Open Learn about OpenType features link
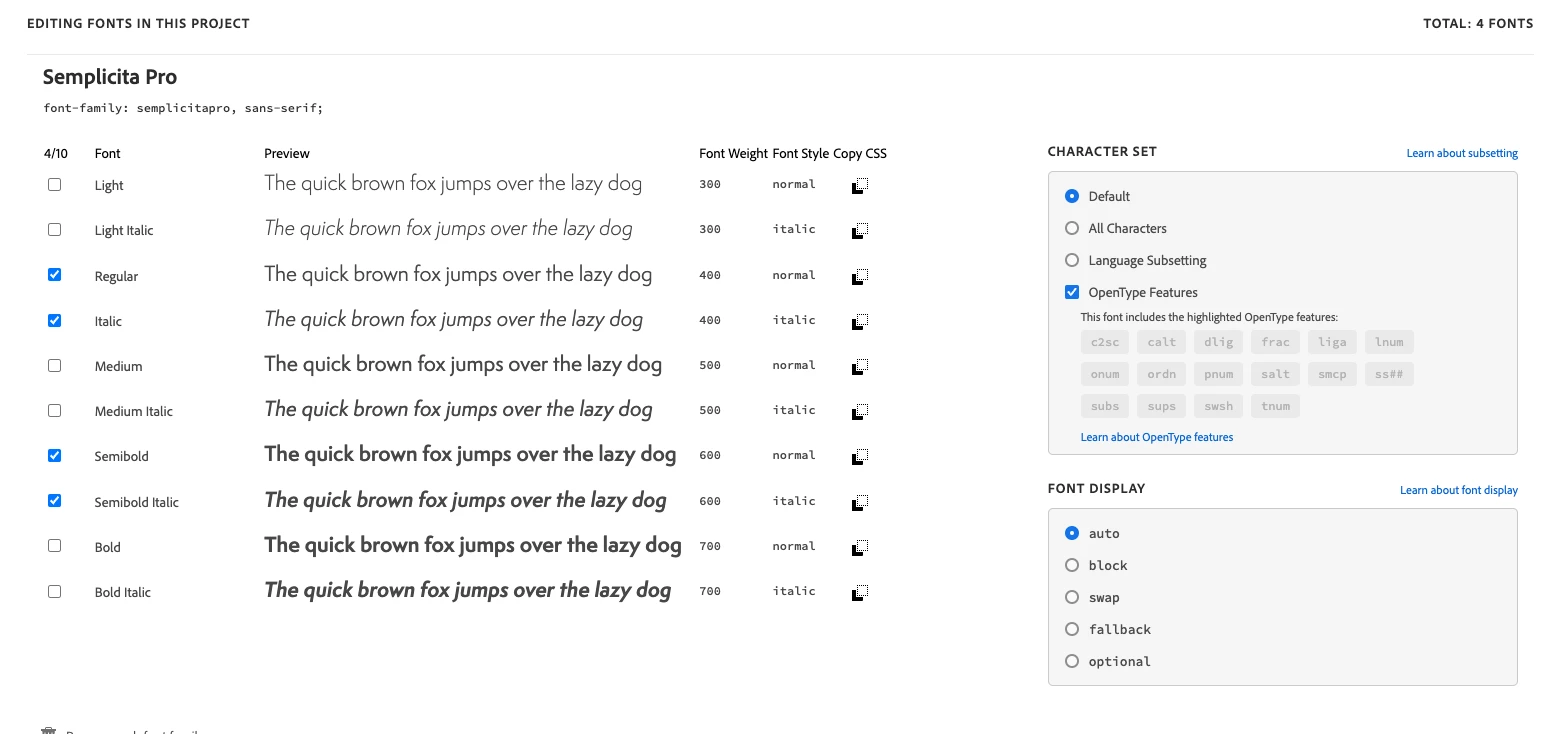This screenshot has height=734, width=1558. [1157, 437]
